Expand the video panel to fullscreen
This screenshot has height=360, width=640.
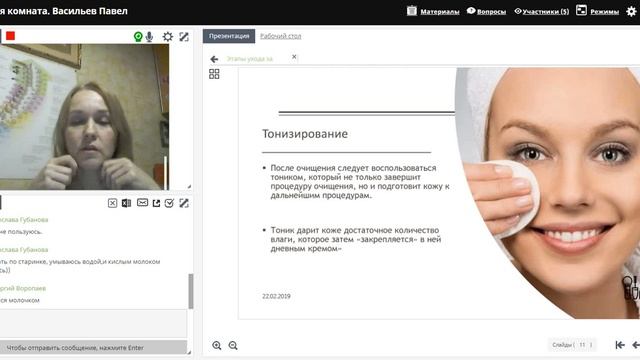184,37
